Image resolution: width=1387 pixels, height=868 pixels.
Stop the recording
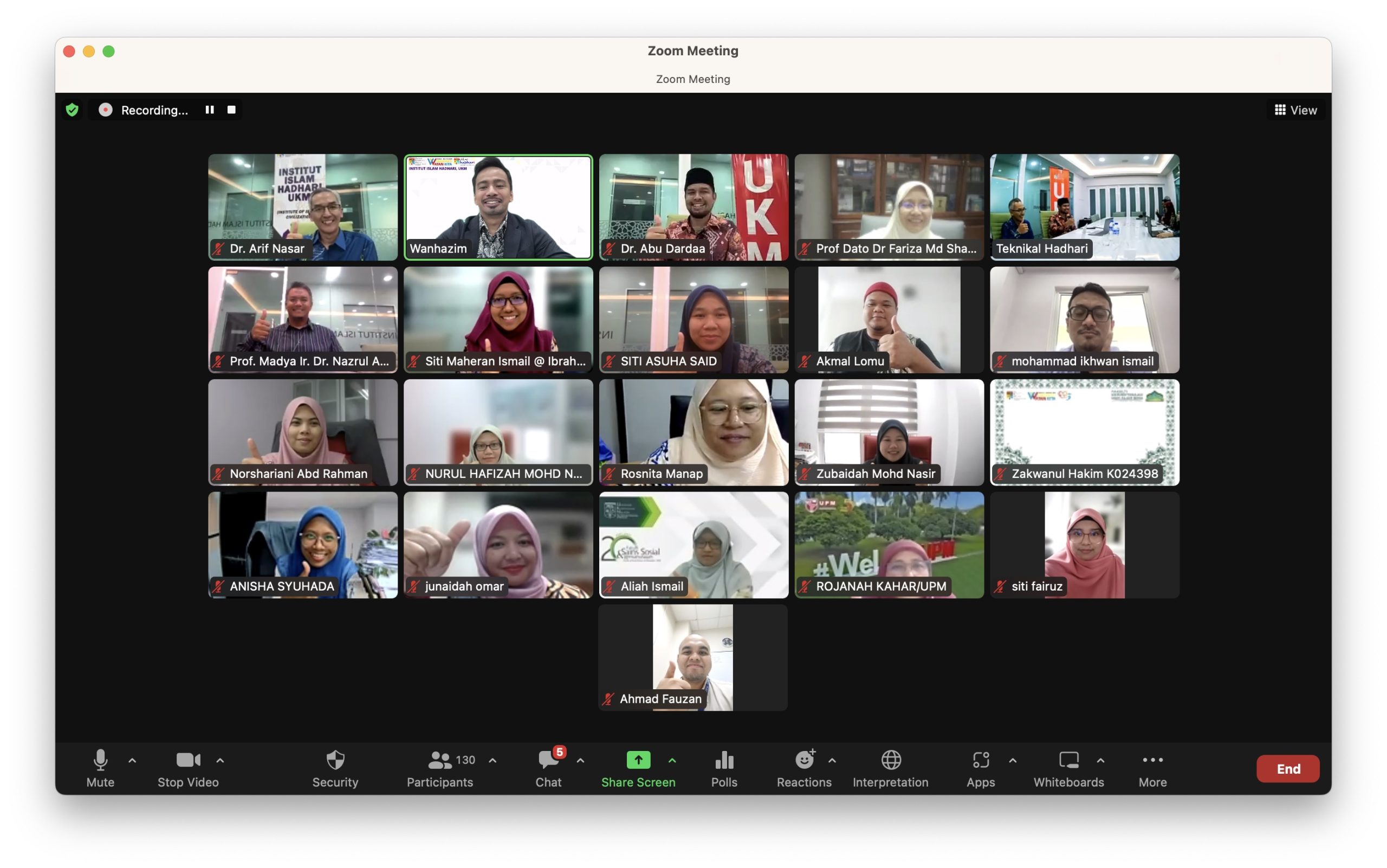point(231,109)
